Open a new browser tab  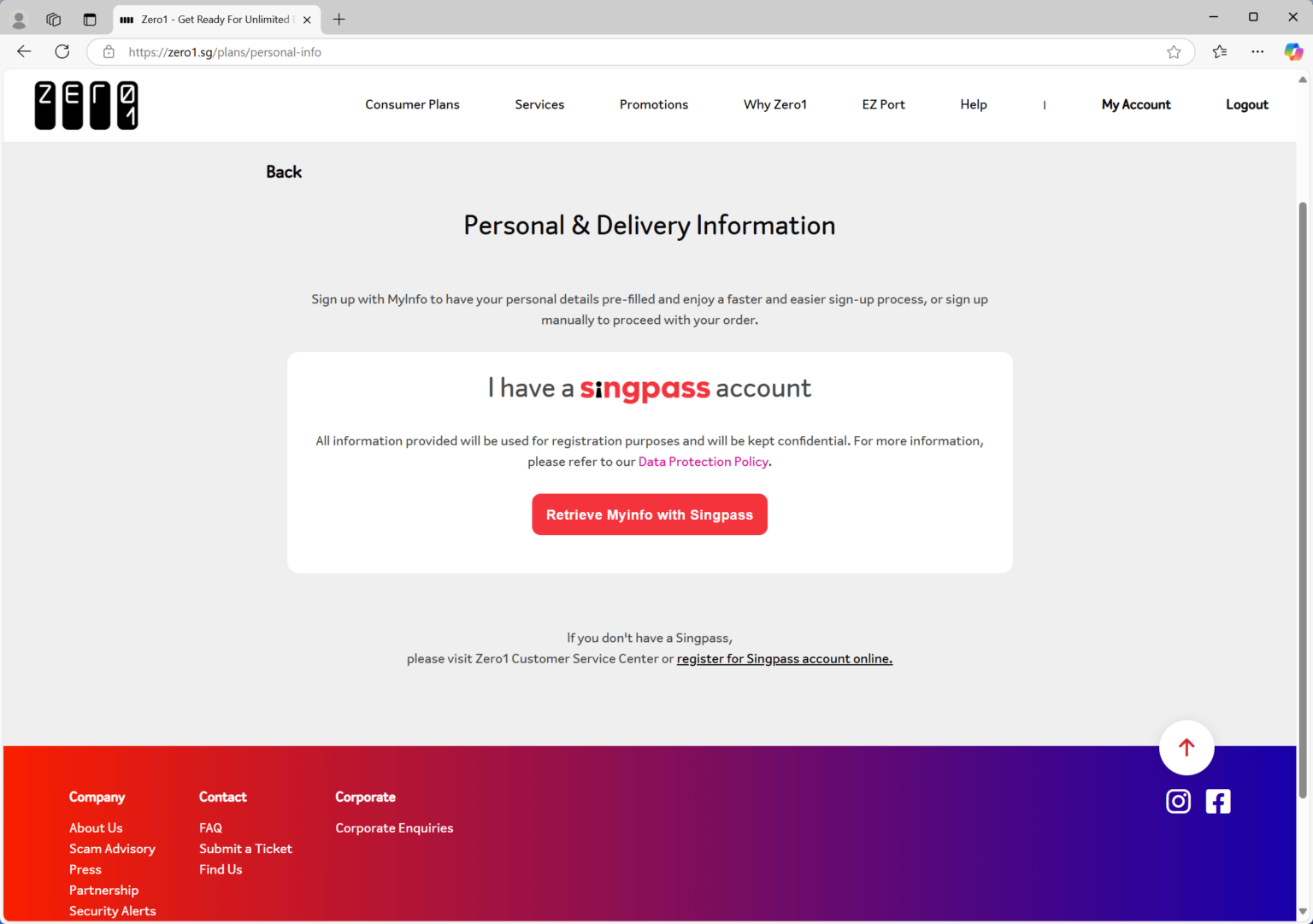[x=339, y=19]
